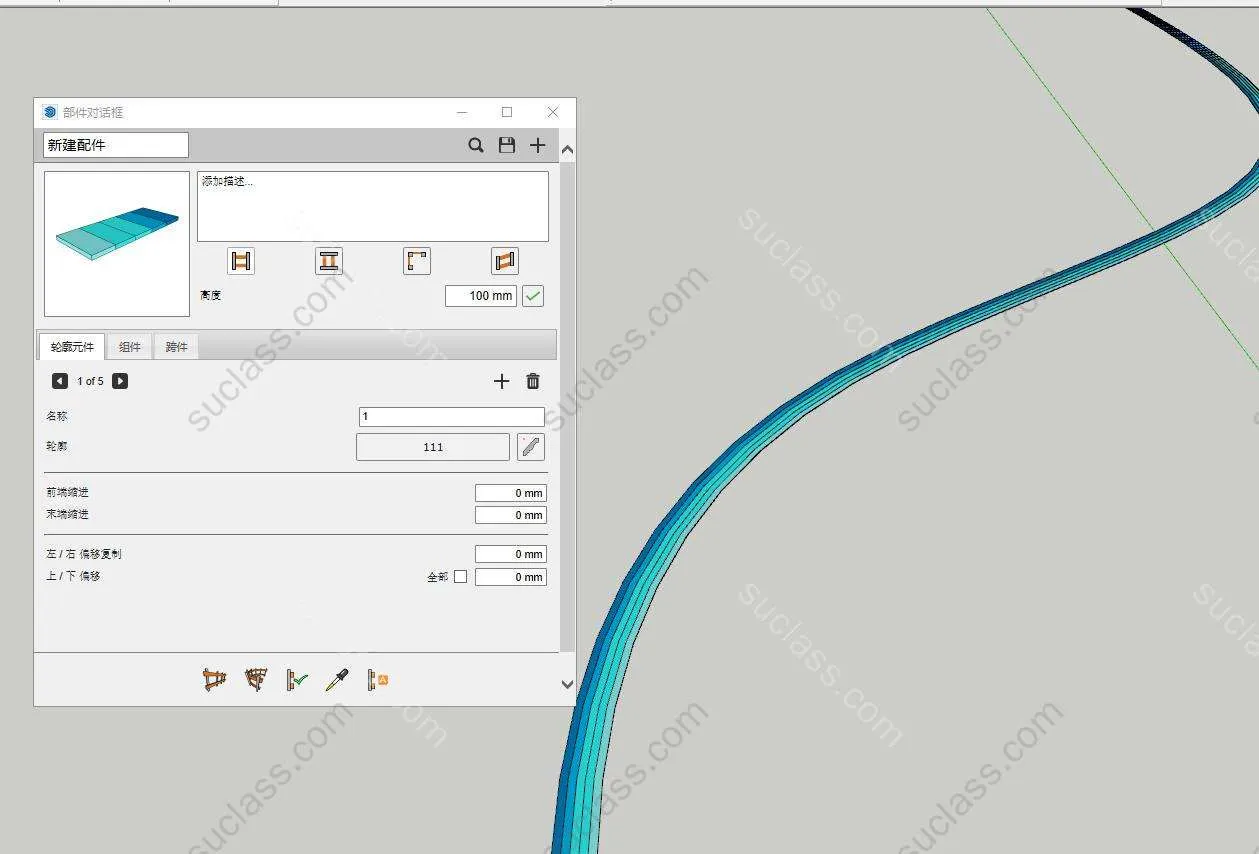Select the first fence icon in bottom toolbar

[x=214, y=681]
